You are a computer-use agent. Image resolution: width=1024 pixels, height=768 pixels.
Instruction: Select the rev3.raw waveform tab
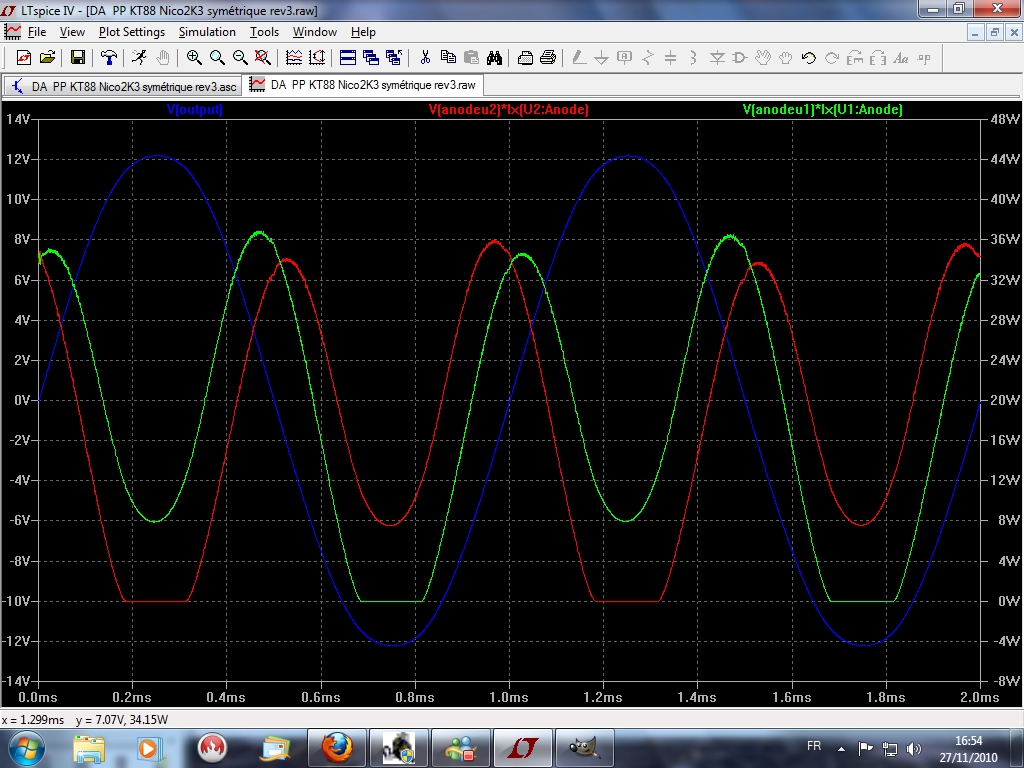363,85
